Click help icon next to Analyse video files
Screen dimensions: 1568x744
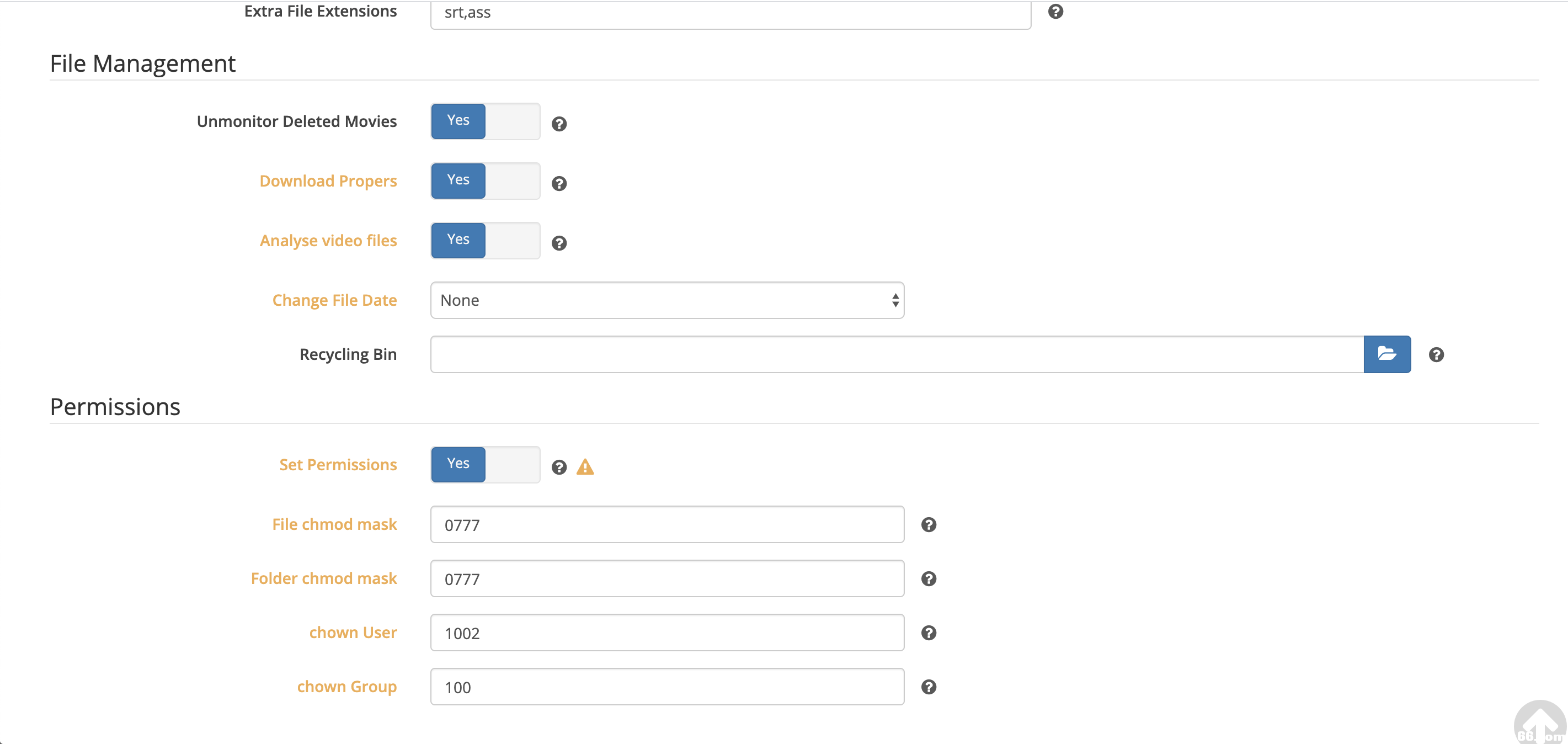559,243
